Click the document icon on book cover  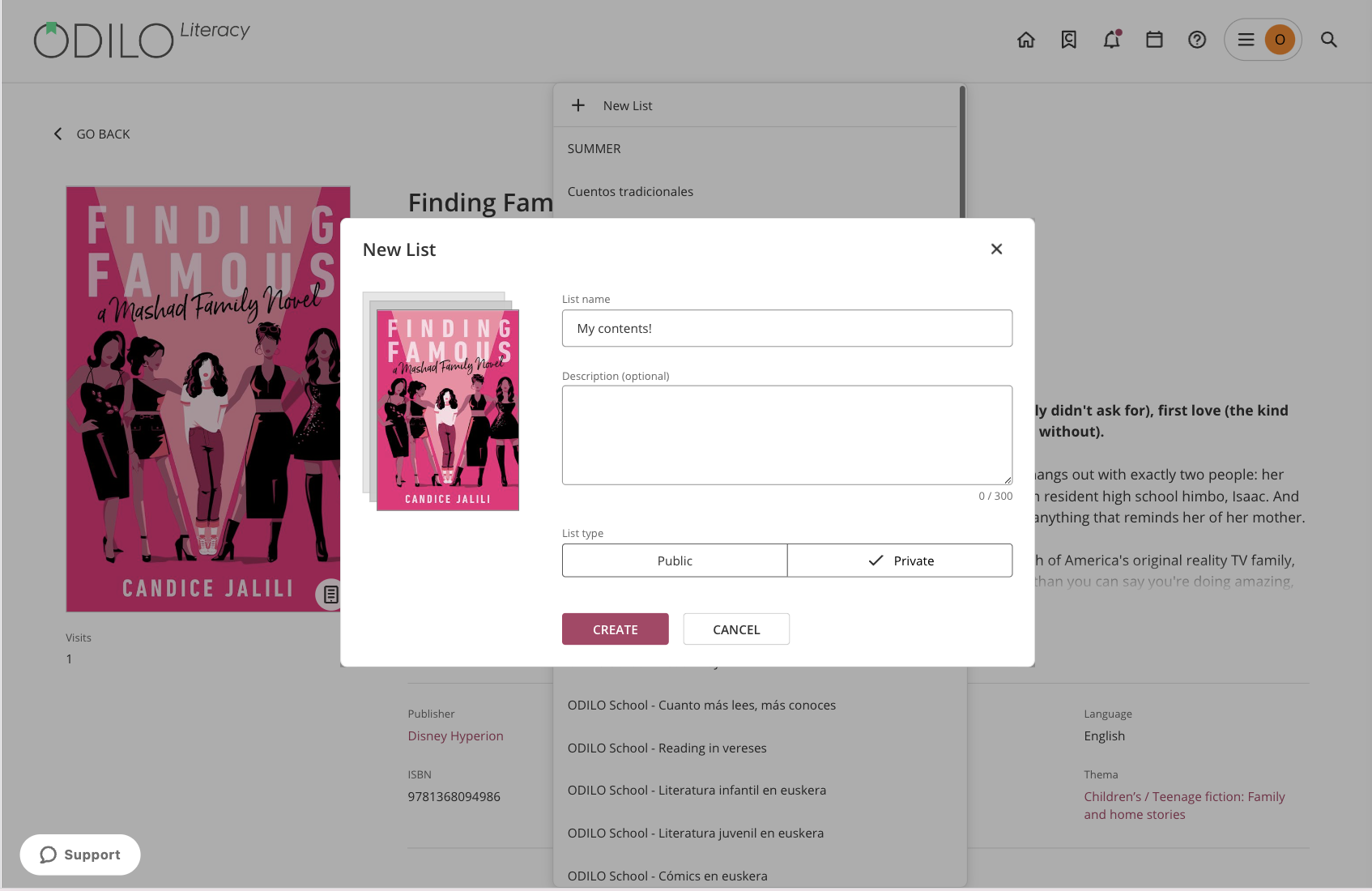point(330,595)
